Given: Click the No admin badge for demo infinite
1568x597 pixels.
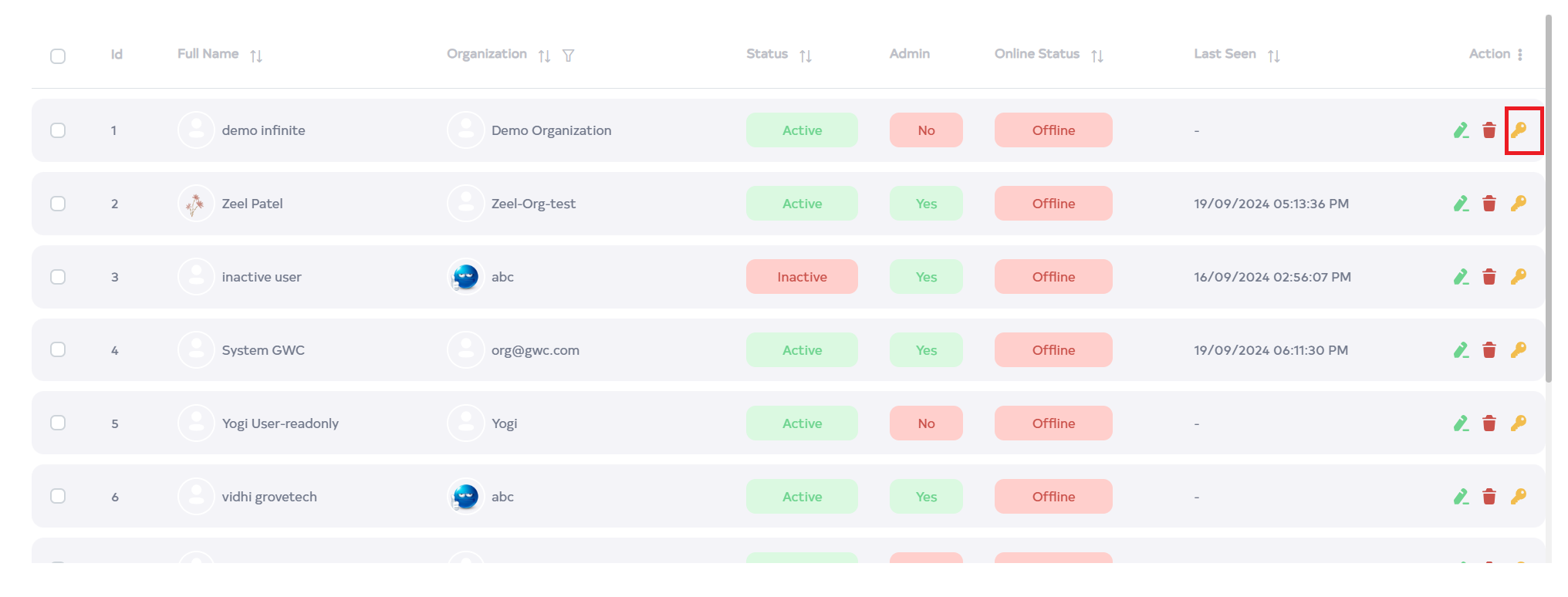Looking at the screenshot, I should pyautogui.click(x=926, y=130).
